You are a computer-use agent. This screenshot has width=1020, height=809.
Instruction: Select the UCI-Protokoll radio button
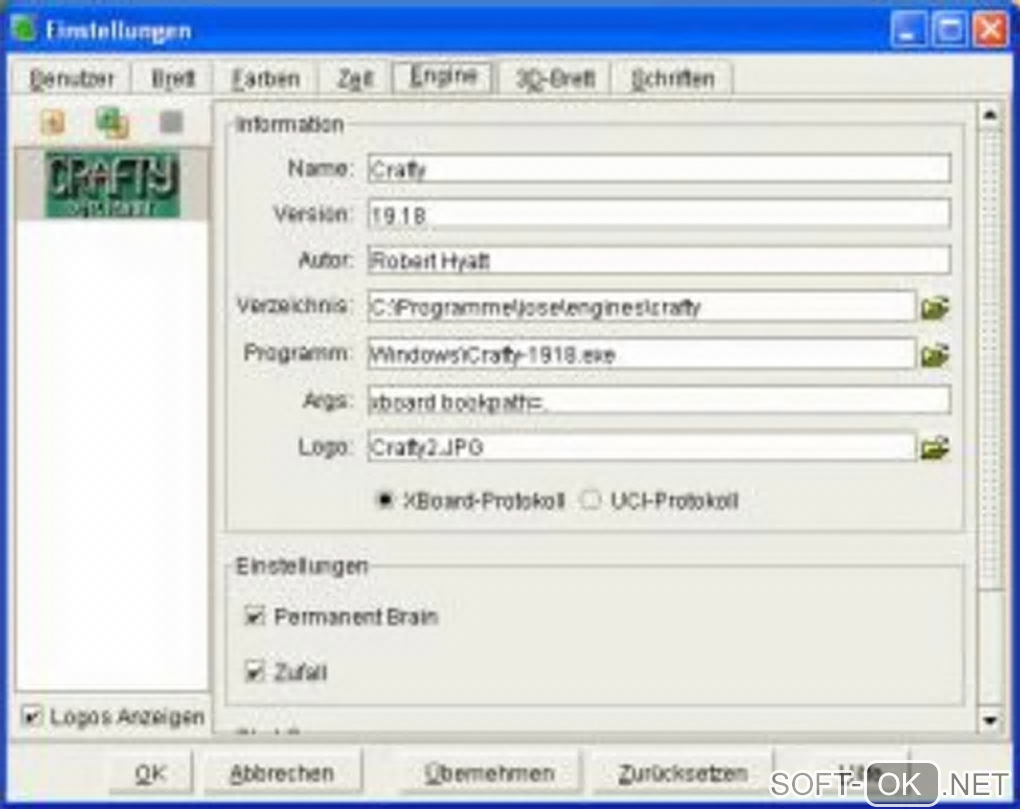pyautogui.click(x=590, y=499)
